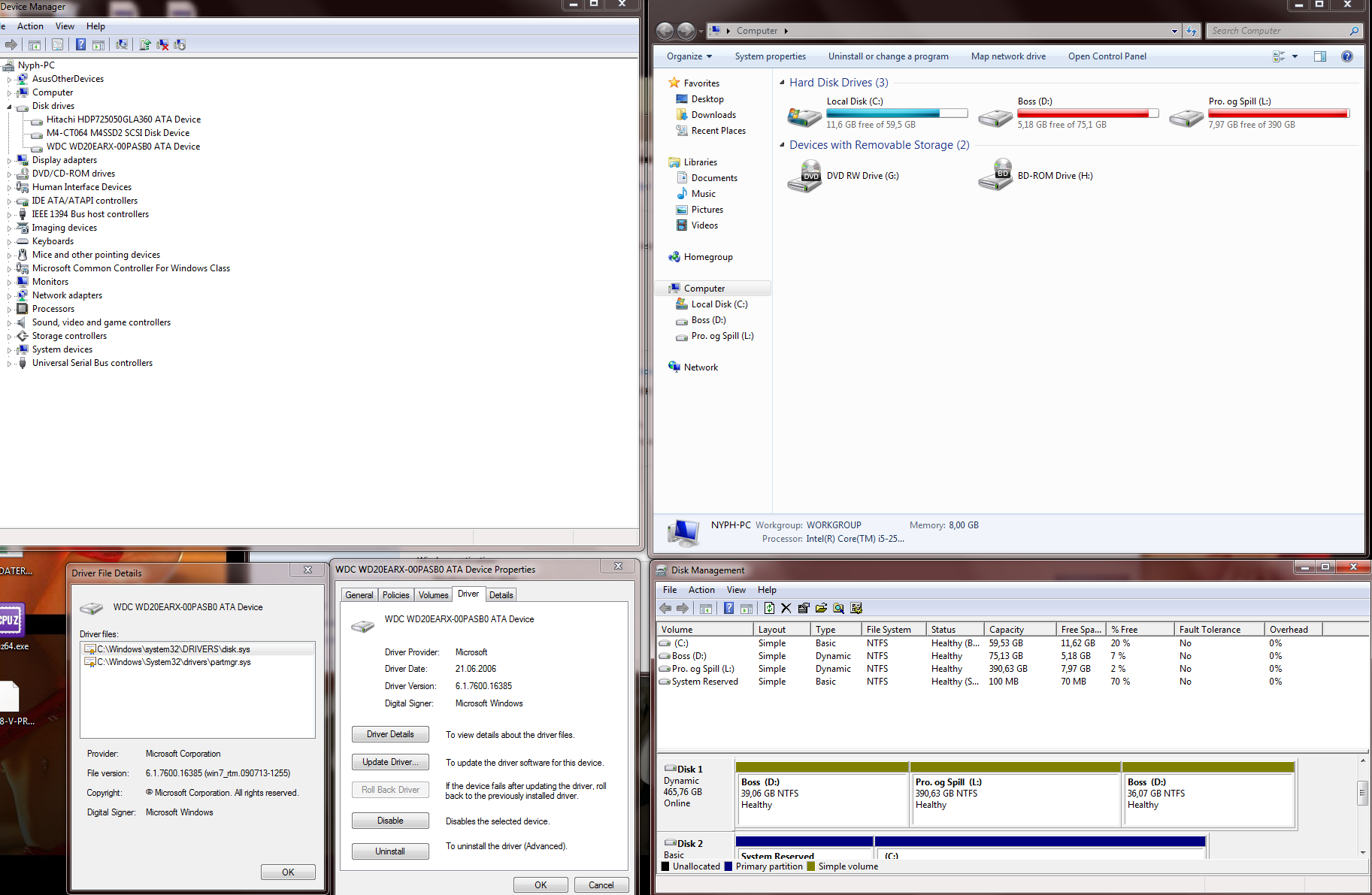This screenshot has height=895, width=1372.
Task: Switch to Volumes tab in device properties
Action: point(434,595)
